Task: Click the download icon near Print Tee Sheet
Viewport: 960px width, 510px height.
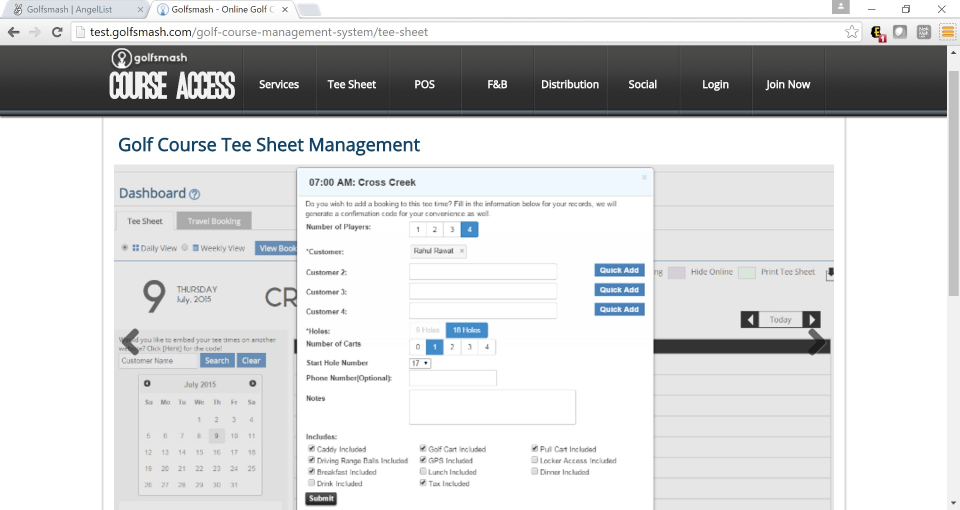Action: pyautogui.click(x=830, y=273)
